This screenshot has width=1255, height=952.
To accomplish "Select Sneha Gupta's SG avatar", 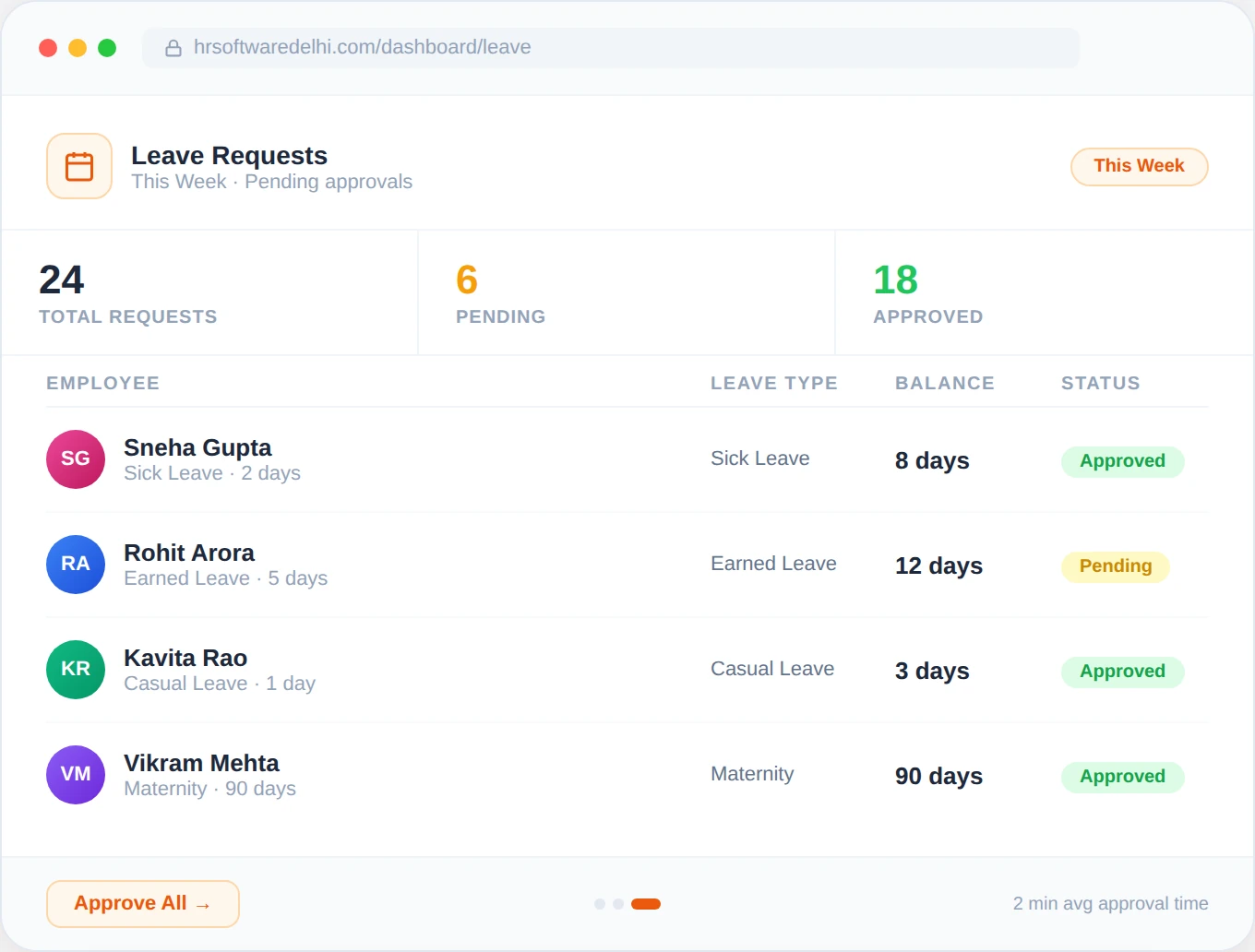I will click(x=75, y=458).
